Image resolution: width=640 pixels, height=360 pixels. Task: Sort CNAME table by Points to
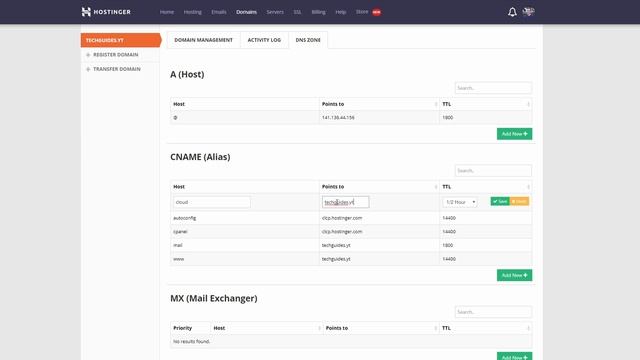[x=436, y=187]
